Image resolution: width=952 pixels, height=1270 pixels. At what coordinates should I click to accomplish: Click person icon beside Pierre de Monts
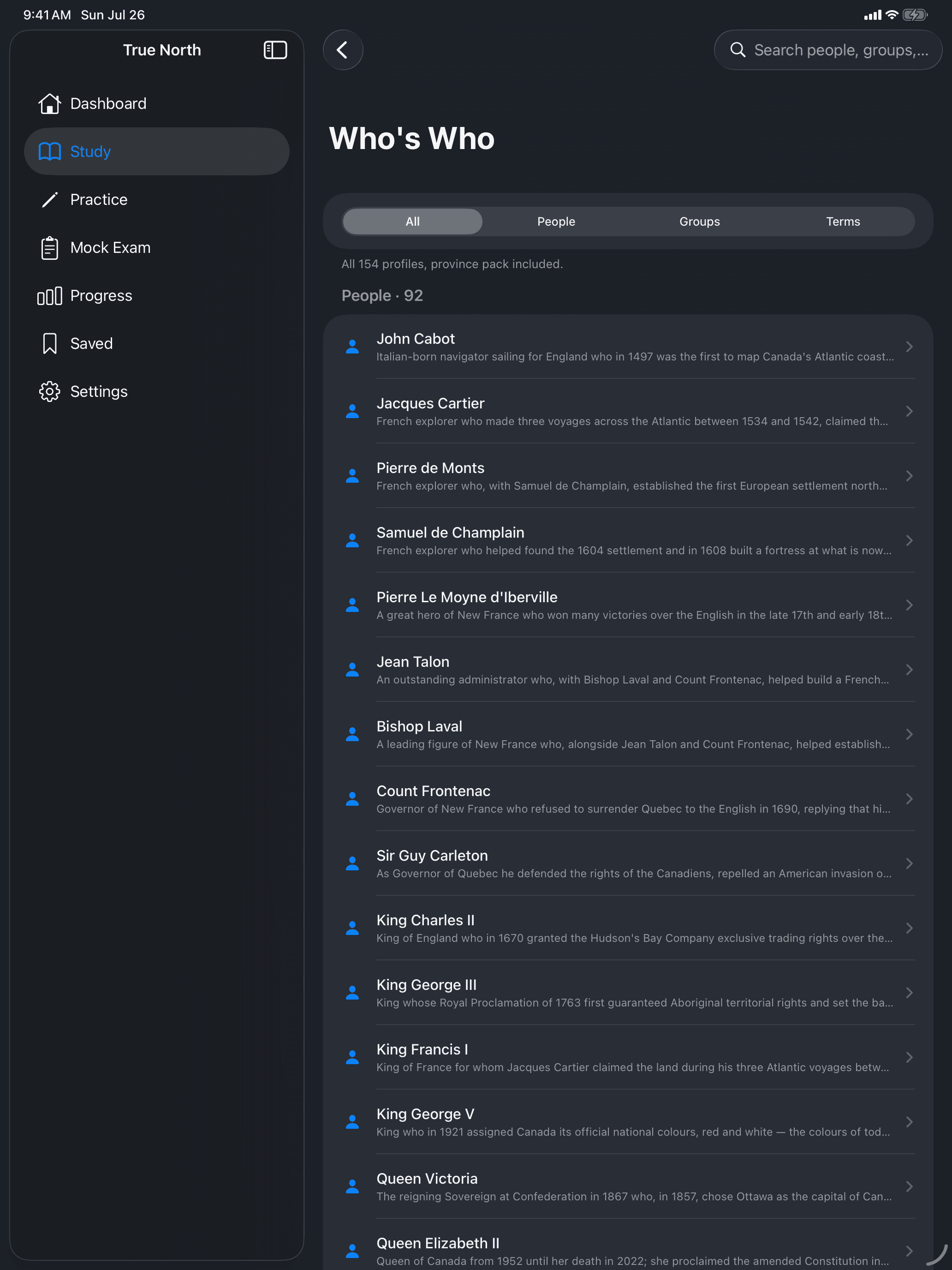point(352,476)
